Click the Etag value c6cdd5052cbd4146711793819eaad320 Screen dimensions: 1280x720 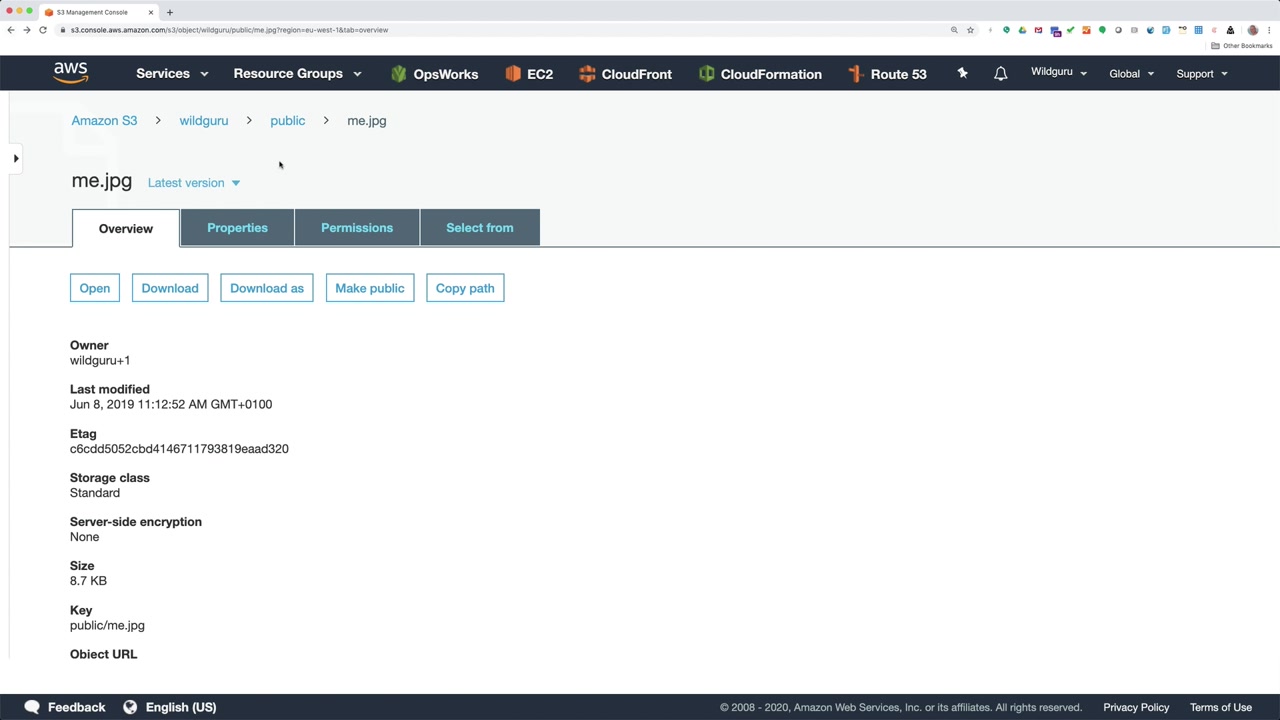point(179,449)
